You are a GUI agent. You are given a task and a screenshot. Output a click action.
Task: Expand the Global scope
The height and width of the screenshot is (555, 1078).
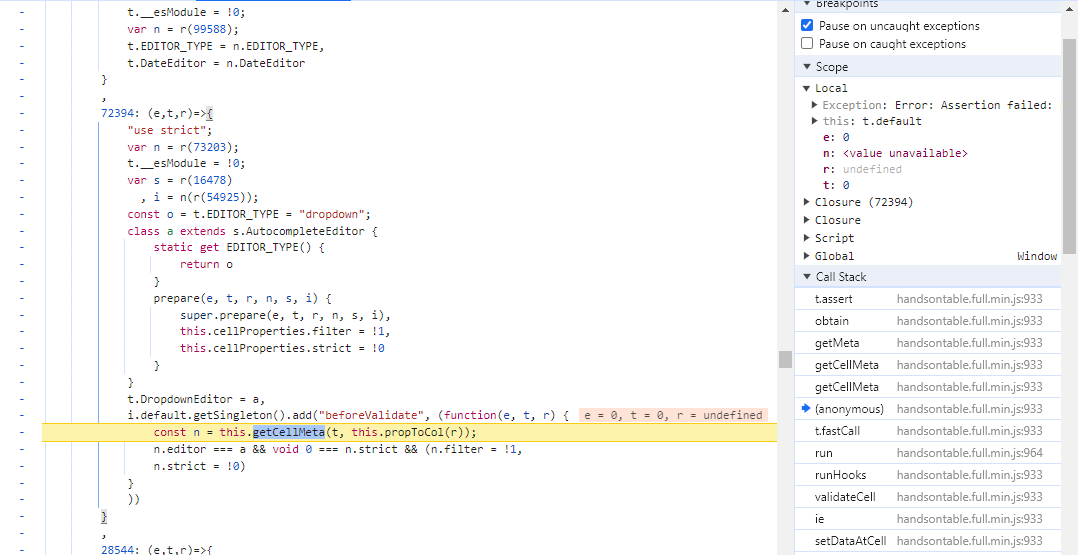[x=806, y=256]
